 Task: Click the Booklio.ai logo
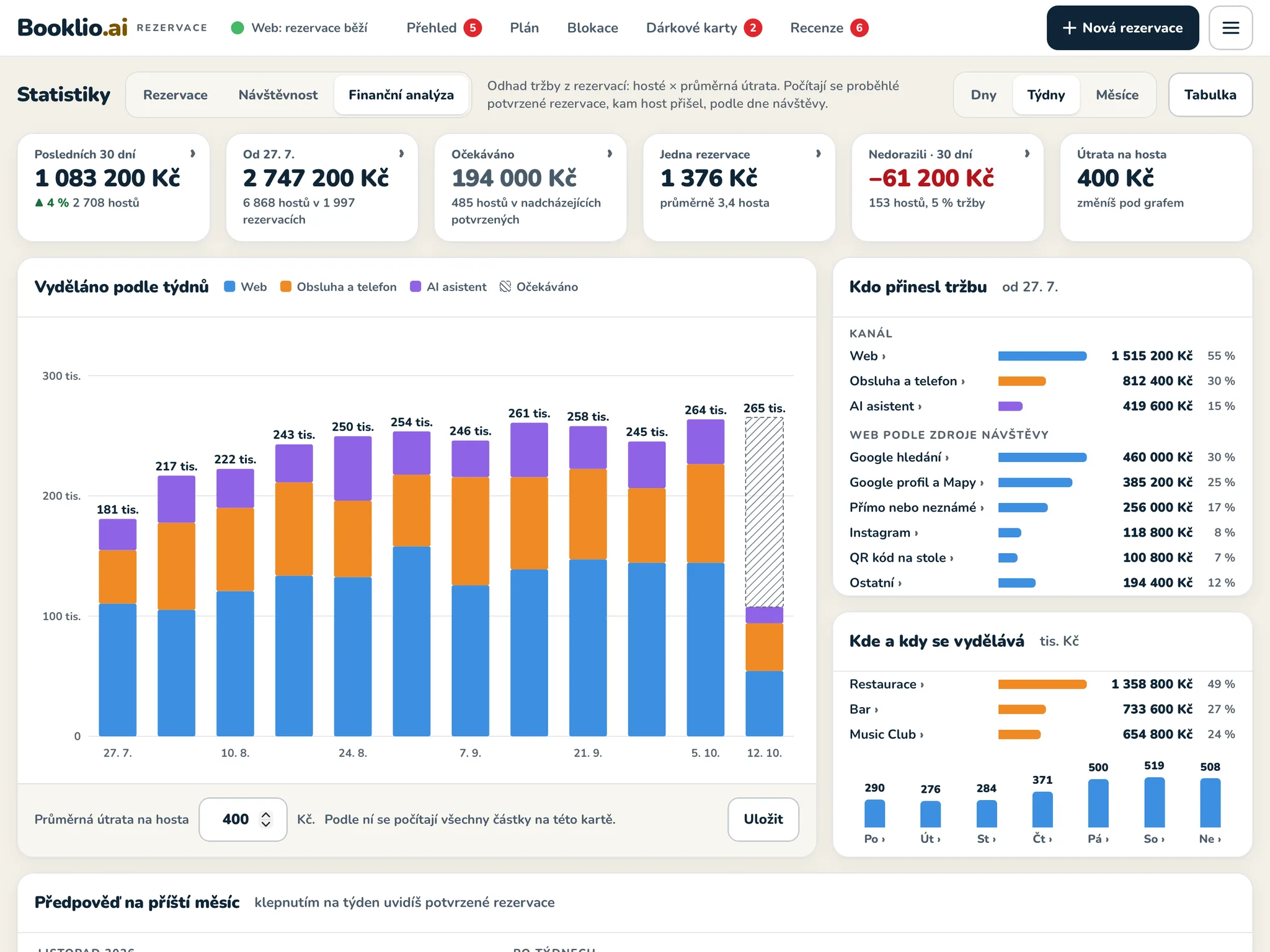pyautogui.click(x=73, y=28)
